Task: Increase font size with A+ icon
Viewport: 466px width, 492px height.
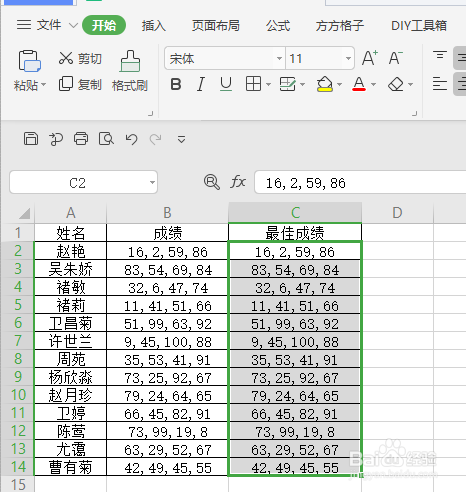Action: click(370, 58)
